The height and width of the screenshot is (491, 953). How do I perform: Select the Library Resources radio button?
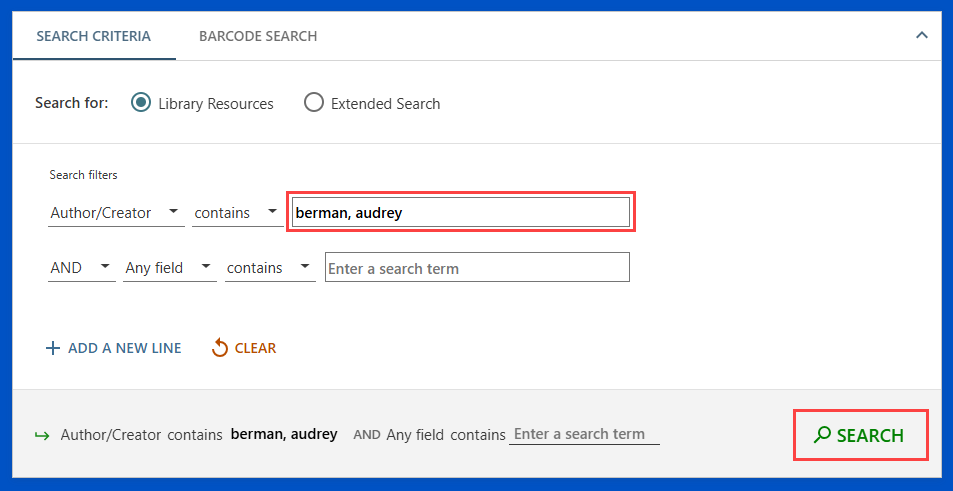pyautogui.click(x=141, y=103)
